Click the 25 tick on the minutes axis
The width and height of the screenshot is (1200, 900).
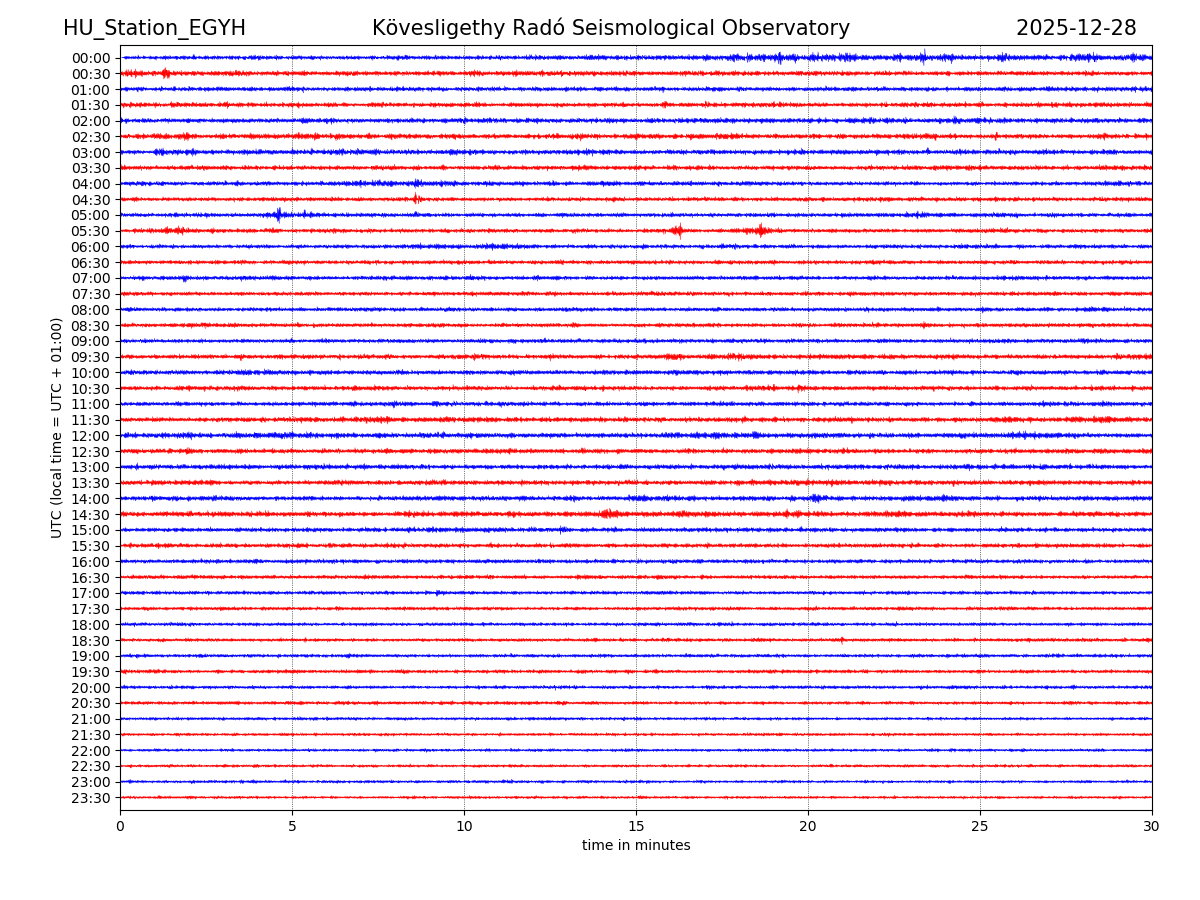(x=980, y=827)
